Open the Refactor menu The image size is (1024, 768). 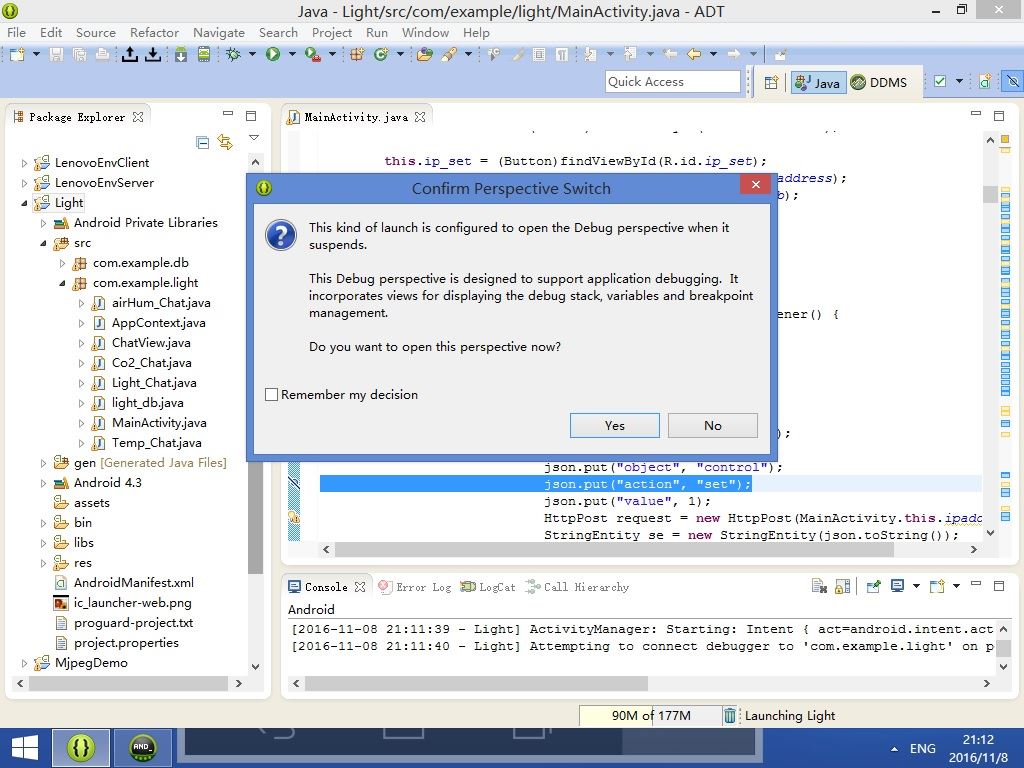[154, 33]
